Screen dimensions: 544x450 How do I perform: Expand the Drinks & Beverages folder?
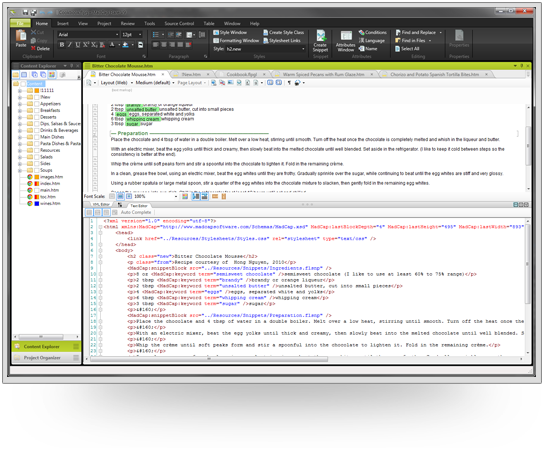pos(20,130)
